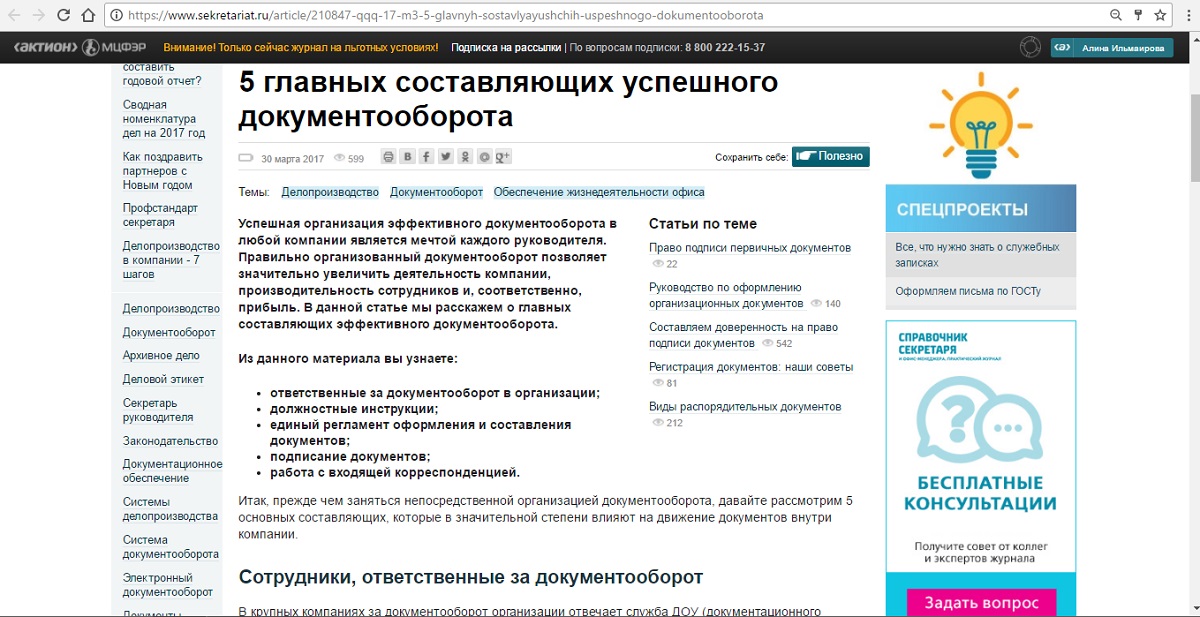The image size is (1200, 617).
Task: Click article title 5 главных составляющих
Action: pos(508,98)
